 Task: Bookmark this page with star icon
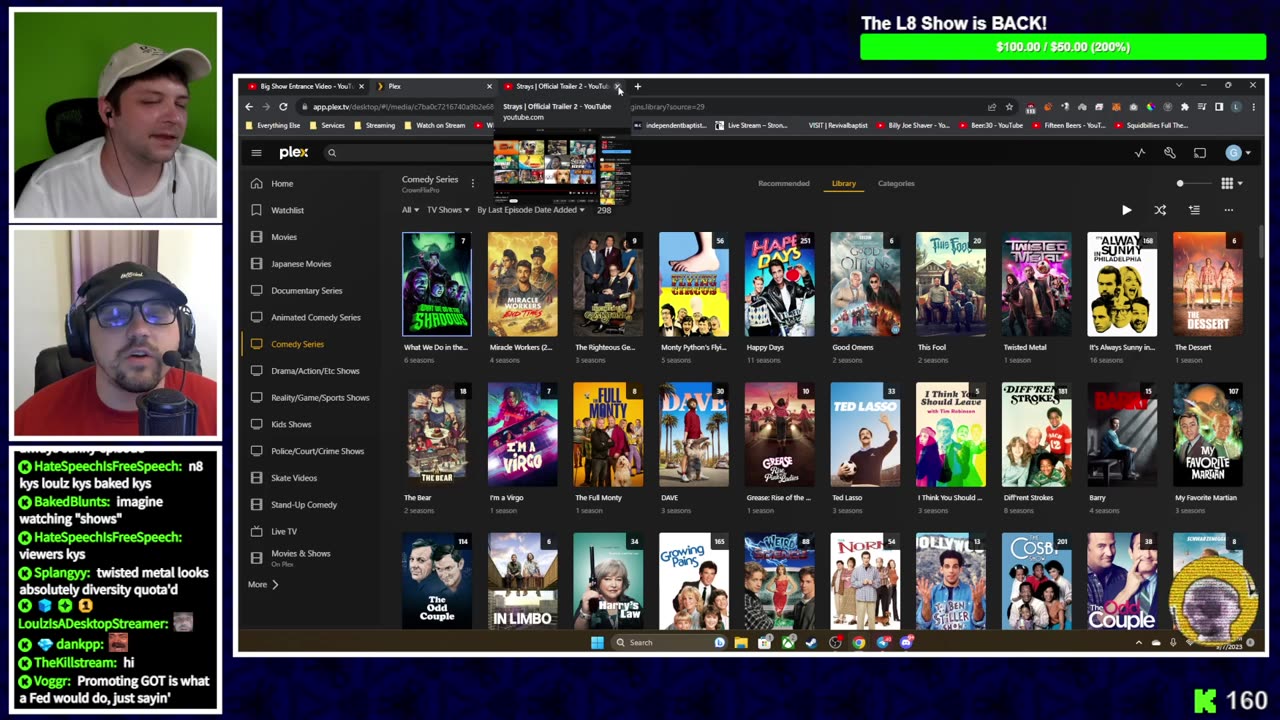point(1009,107)
